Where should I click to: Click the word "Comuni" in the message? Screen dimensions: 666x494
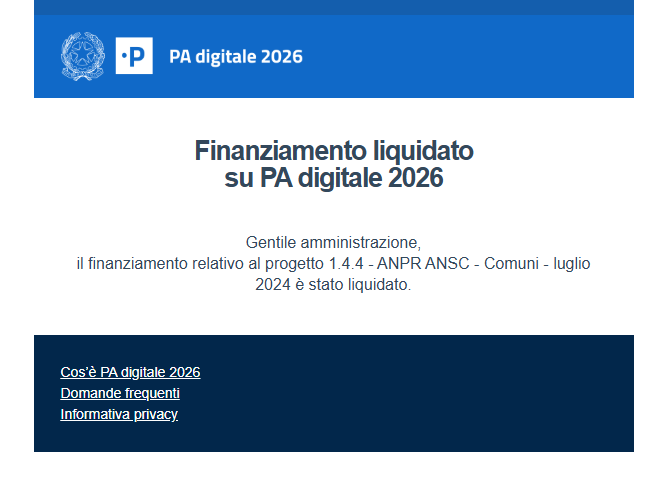coord(516,264)
